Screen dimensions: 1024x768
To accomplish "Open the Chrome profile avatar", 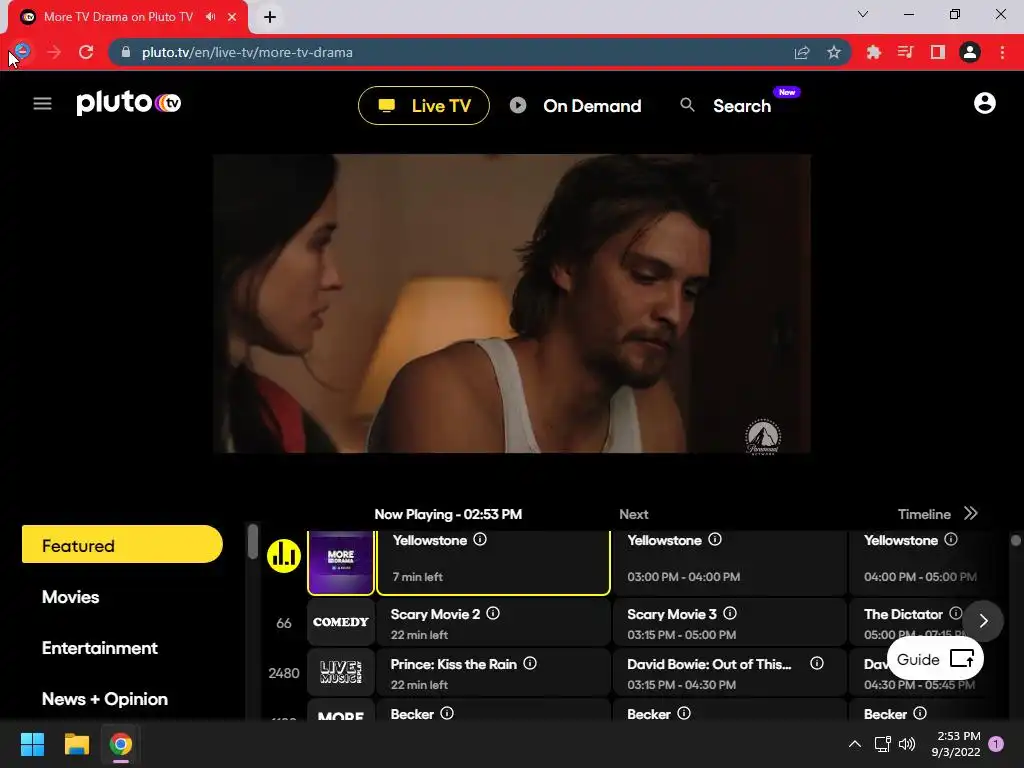I will click(970, 52).
